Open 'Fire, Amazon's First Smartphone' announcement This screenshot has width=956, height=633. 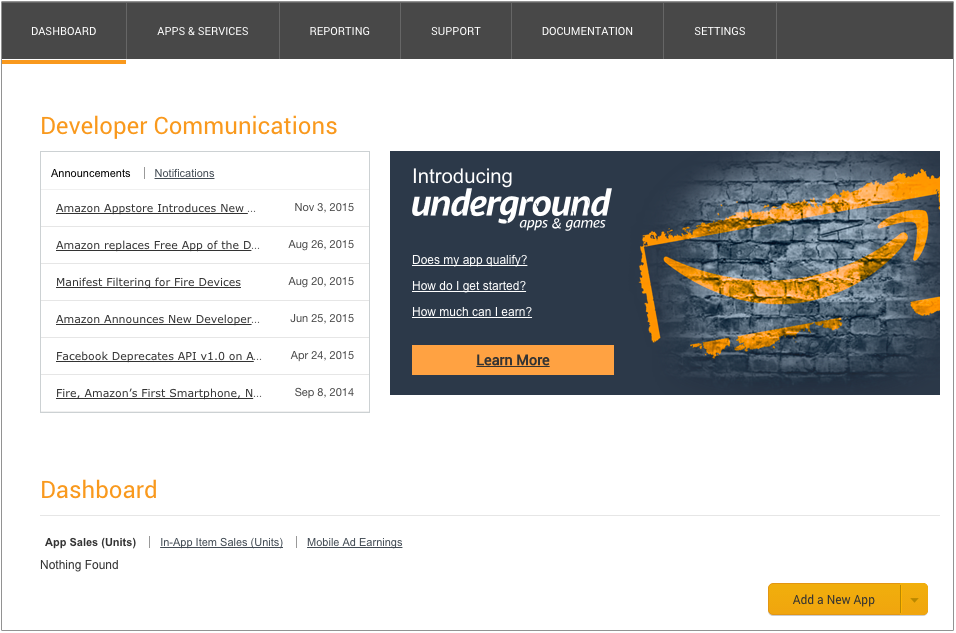(x=159, y=393)
